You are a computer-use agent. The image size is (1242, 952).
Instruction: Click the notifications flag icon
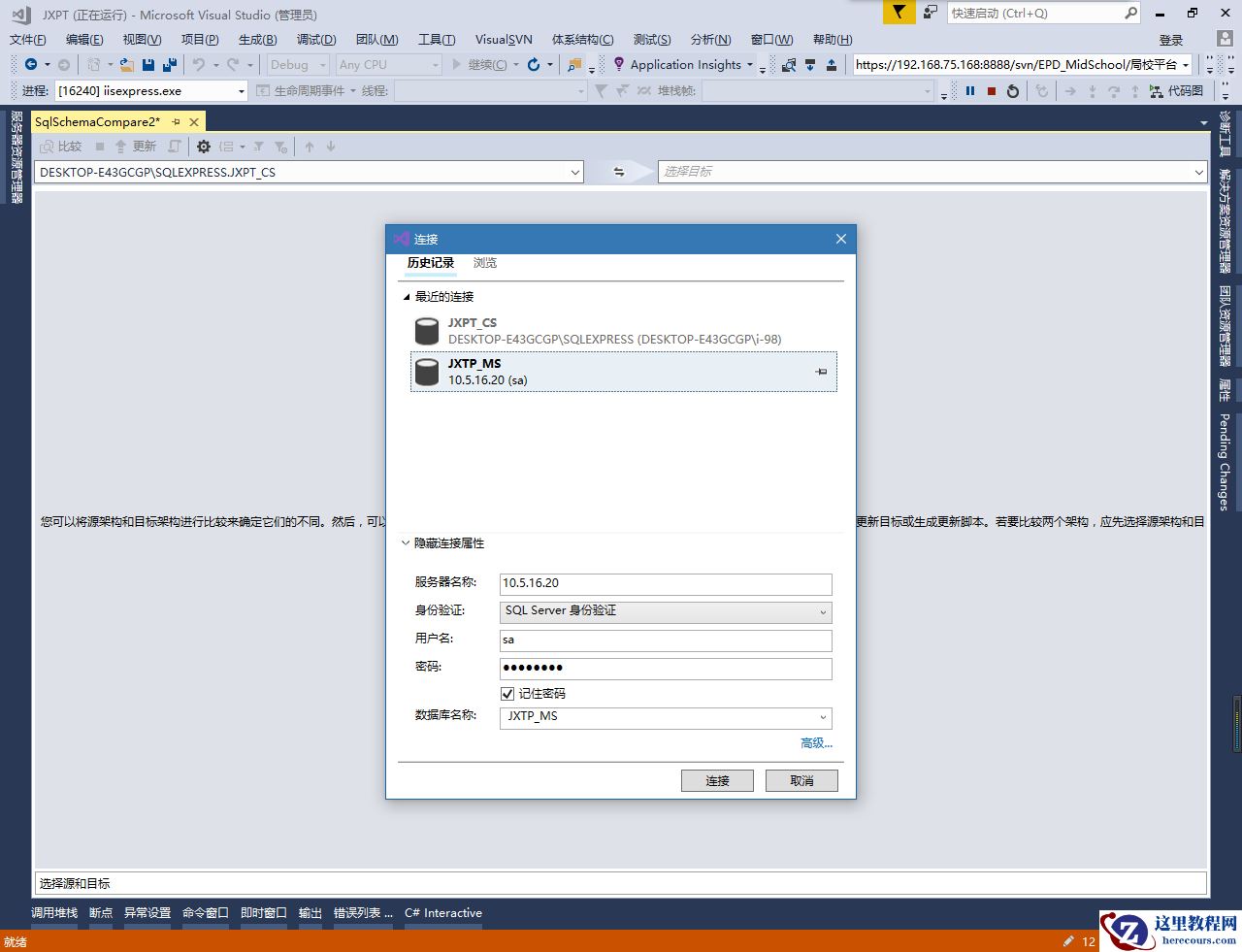coord(899,13)
